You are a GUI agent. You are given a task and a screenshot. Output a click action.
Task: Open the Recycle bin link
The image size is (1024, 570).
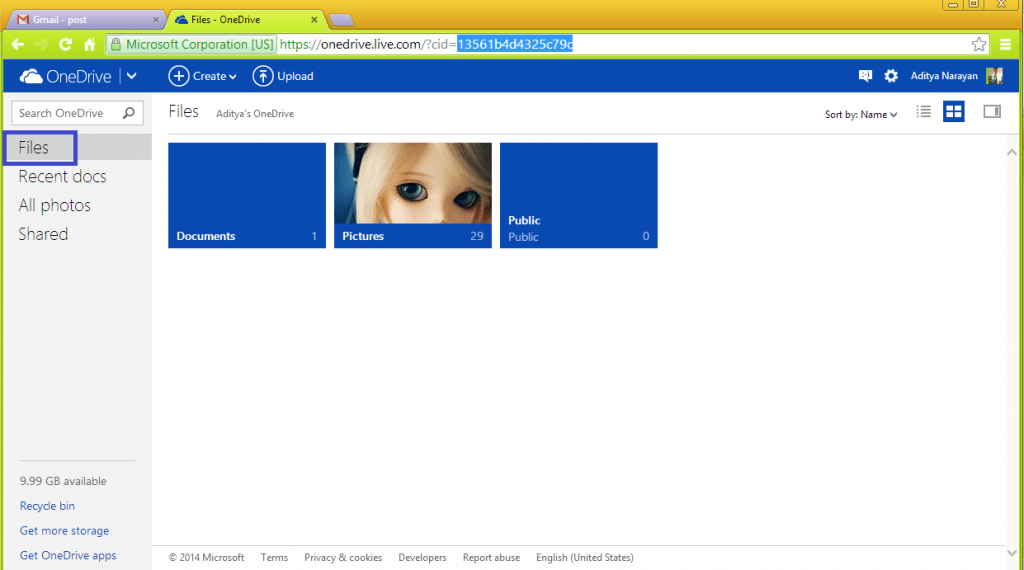[47, 506]
